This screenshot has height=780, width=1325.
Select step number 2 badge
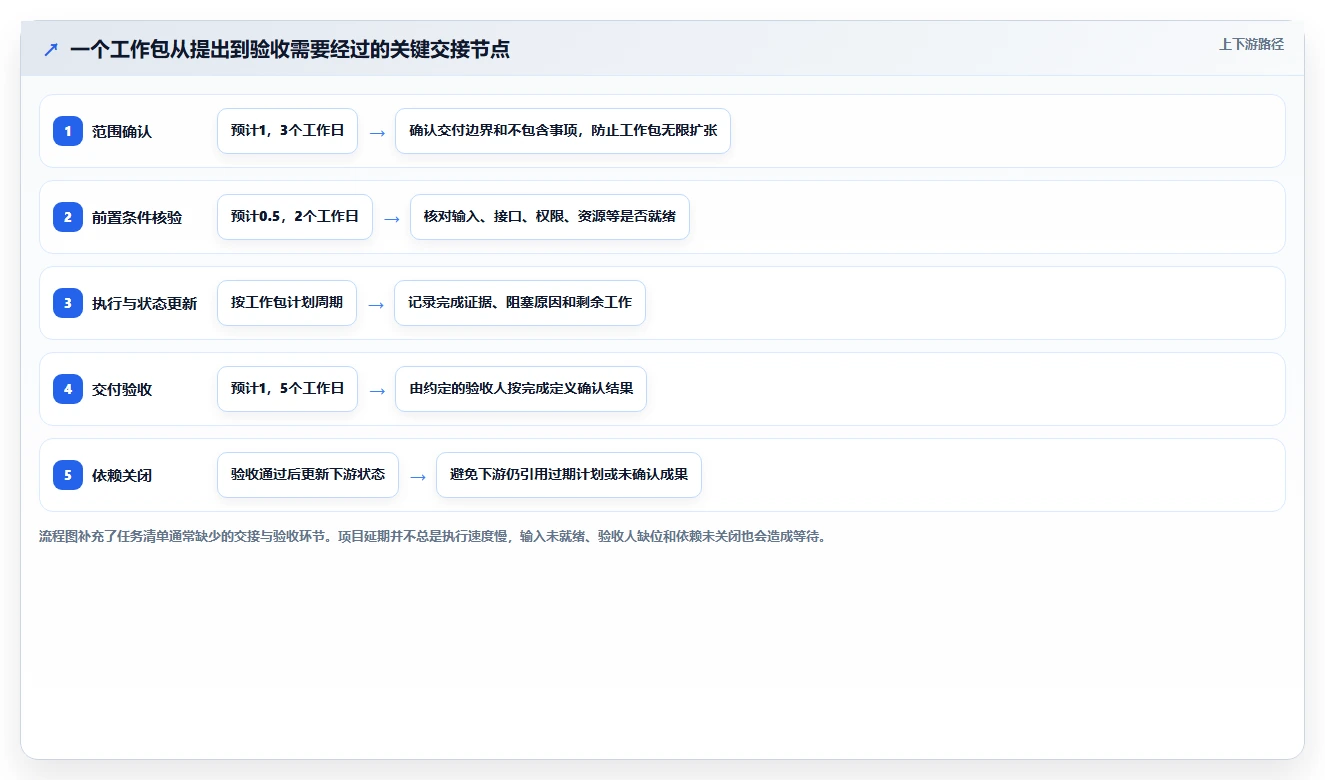coord(68,217)
